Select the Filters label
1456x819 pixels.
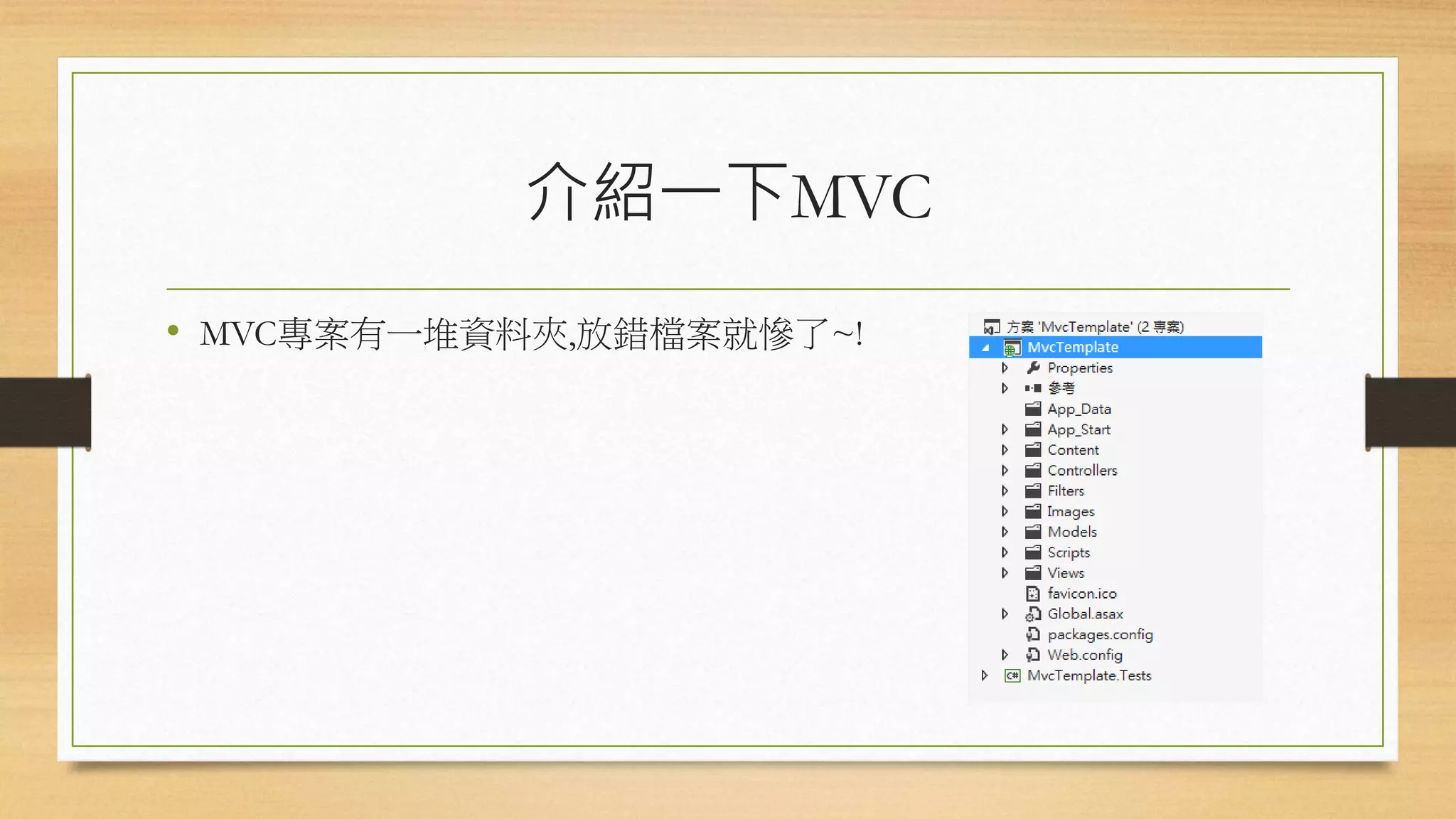point(1066,491)
